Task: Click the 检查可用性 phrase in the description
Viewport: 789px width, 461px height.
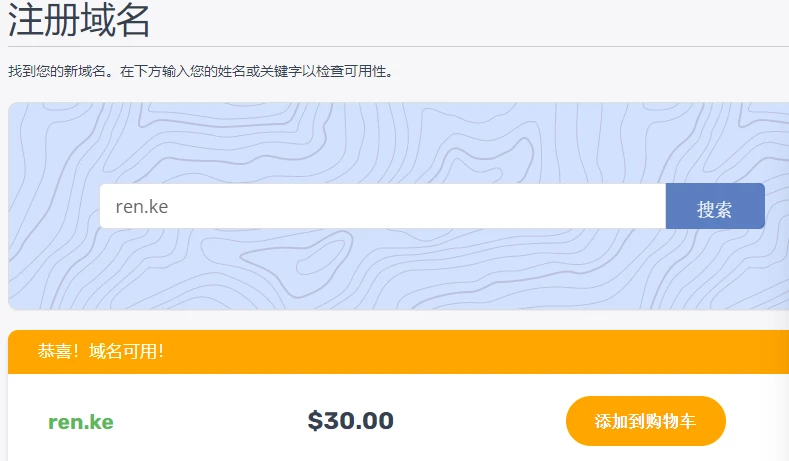Action: [x=358, y=72]
